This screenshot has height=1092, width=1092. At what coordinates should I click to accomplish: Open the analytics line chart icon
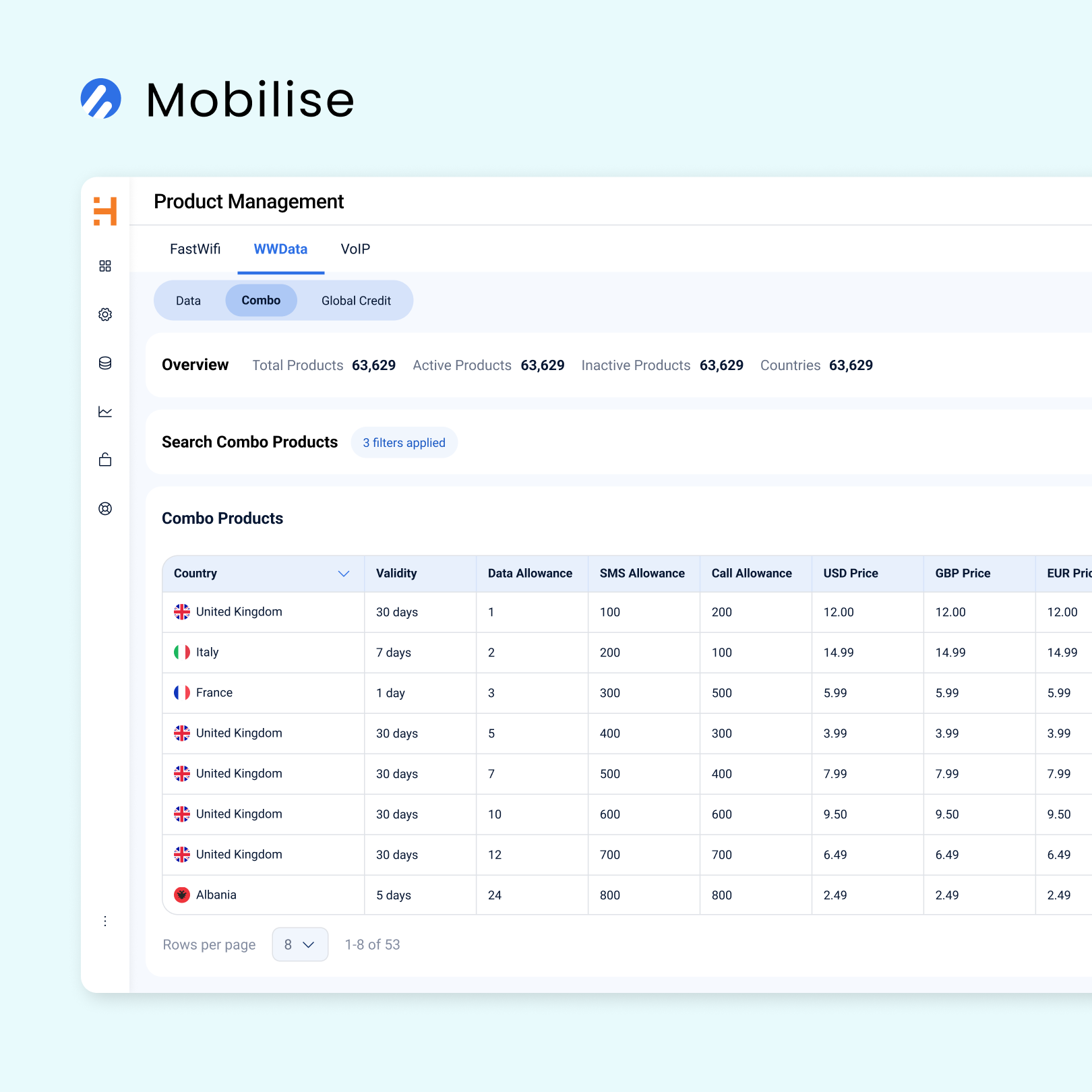click(105, 412)
